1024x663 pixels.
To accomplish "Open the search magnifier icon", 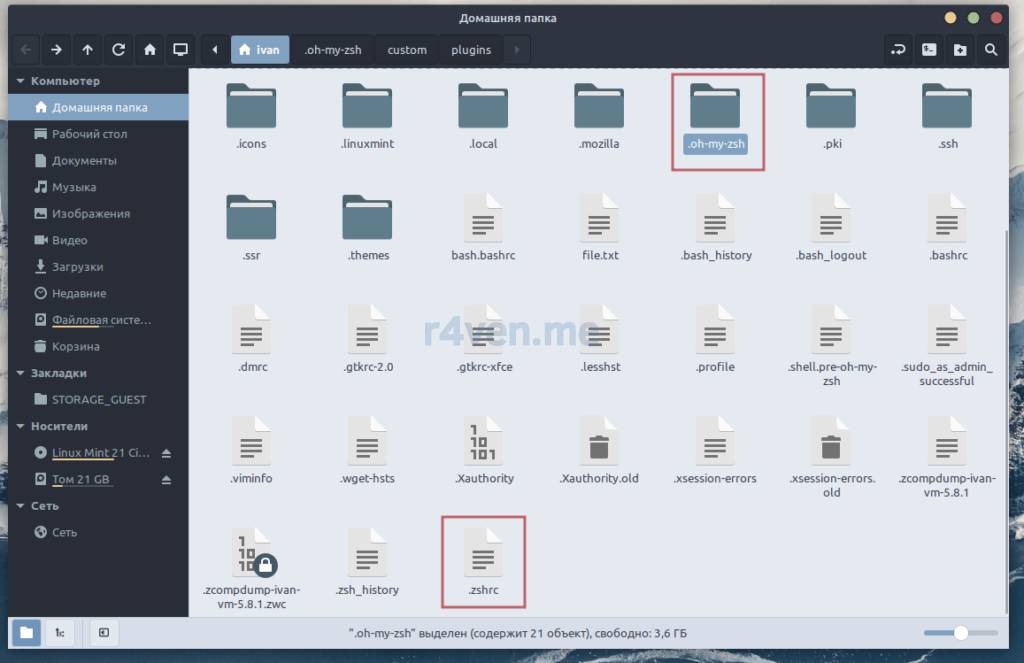I will click(991, 50).
